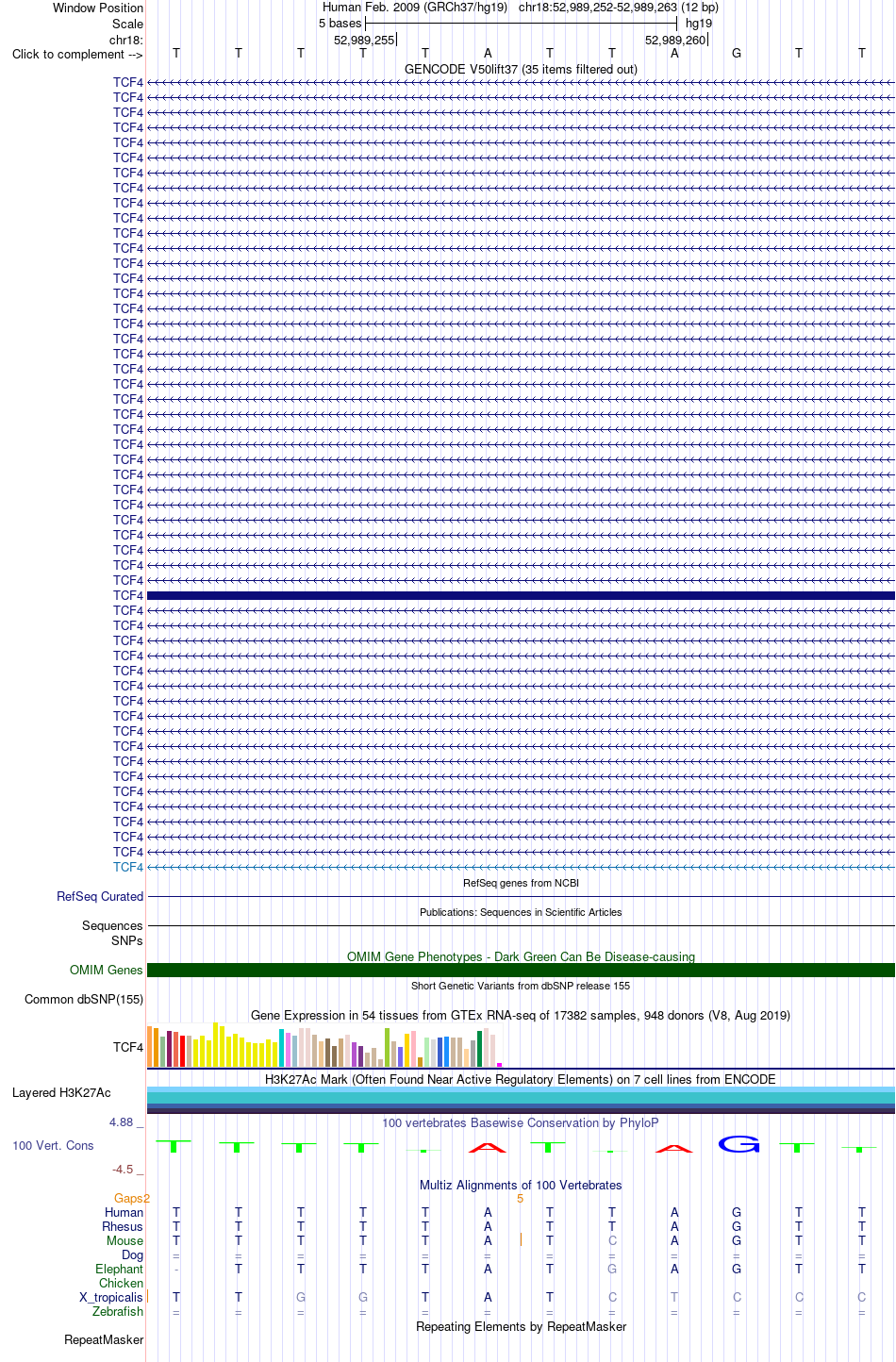Click TCF4 label beside thick exon bar
The width and height of the screenshot is (896, 1362).
click(x=128, y=595)
